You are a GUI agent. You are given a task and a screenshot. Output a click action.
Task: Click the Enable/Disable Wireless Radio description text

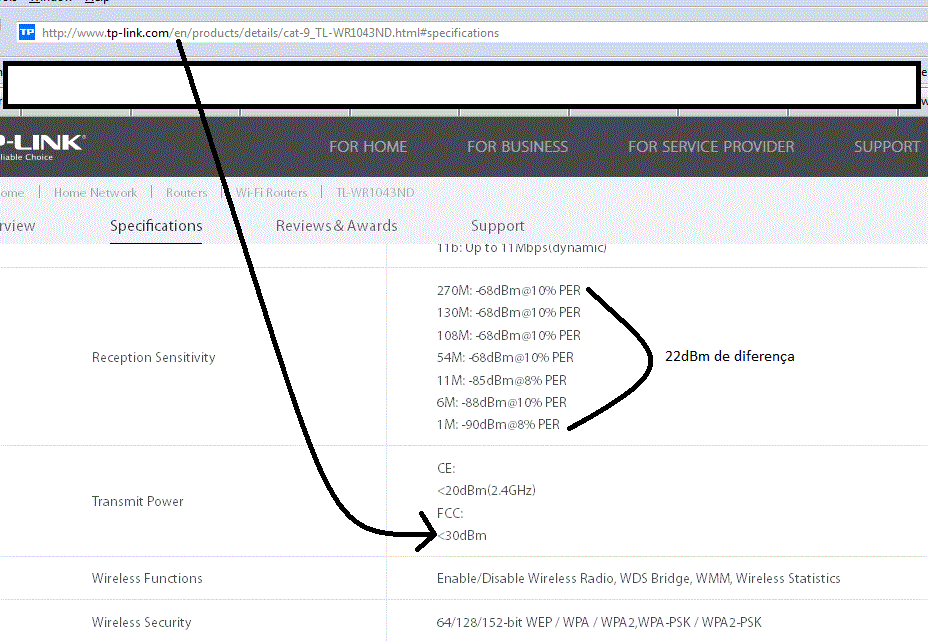coord(639,578)
